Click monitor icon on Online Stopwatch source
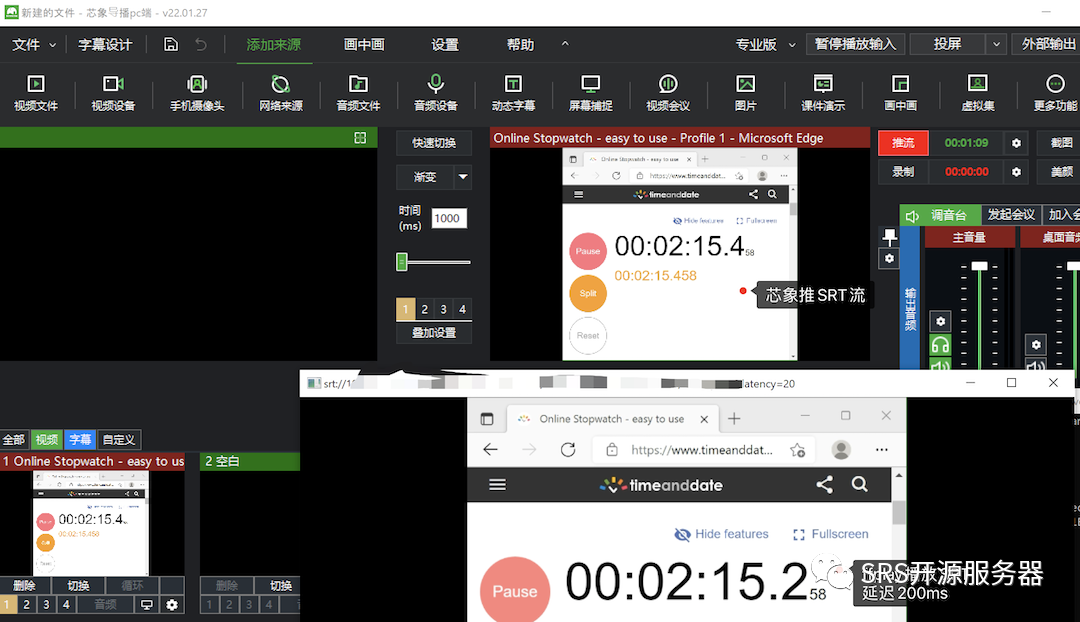 coord(147,605)
